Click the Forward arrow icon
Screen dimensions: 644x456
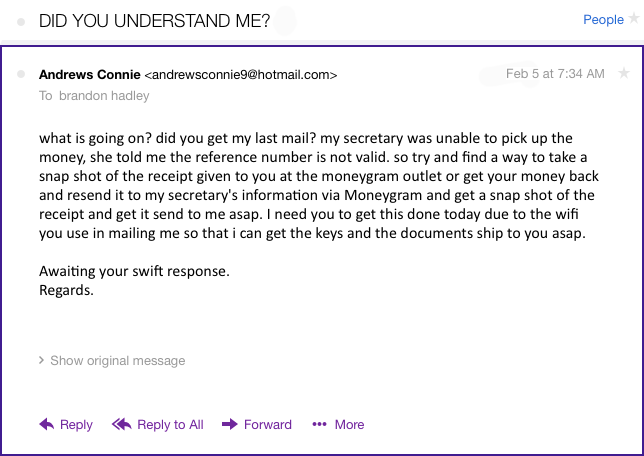(229, 424)
